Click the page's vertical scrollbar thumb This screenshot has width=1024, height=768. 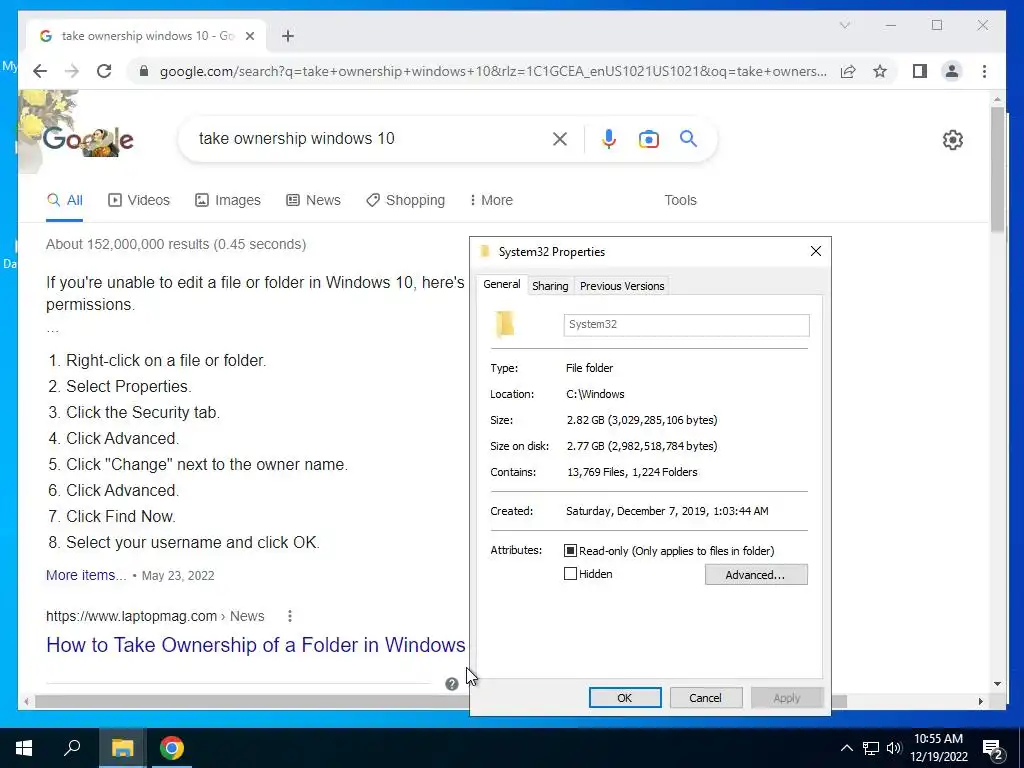[x=997, y=168]
